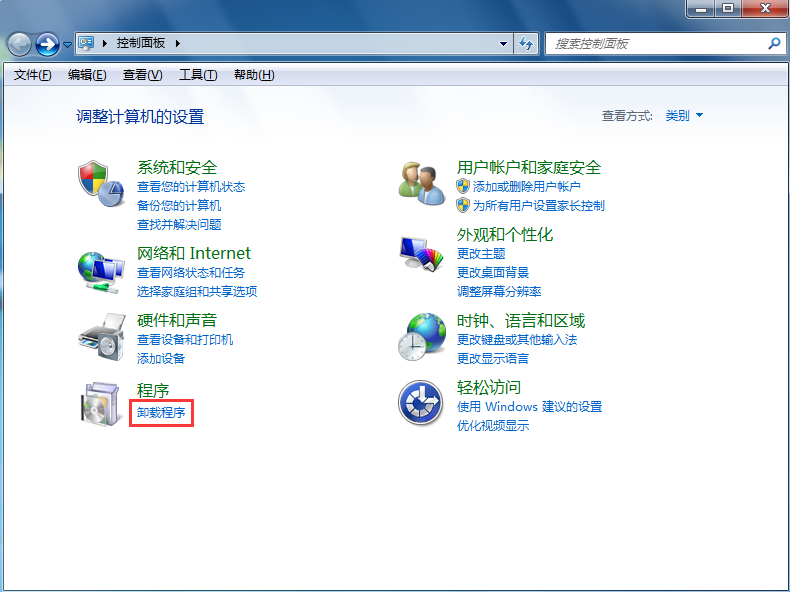
Task: Open the 硬件和声音 heading link
Action: pos(177,320)
